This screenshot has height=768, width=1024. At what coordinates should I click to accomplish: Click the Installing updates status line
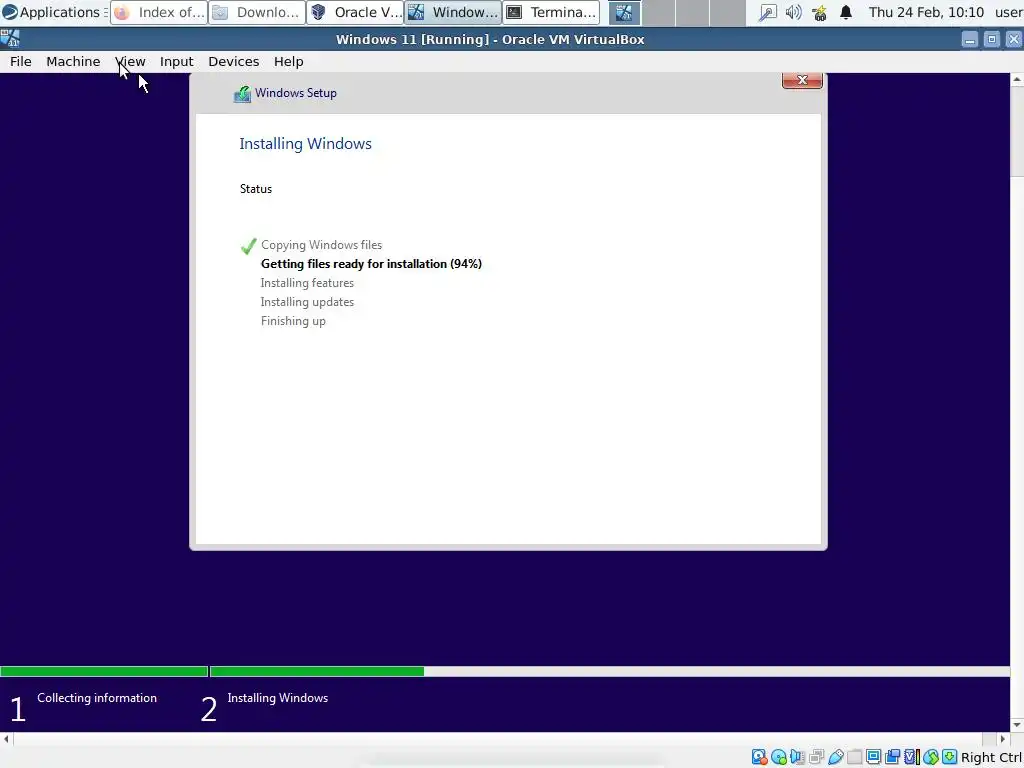[307, 302]
